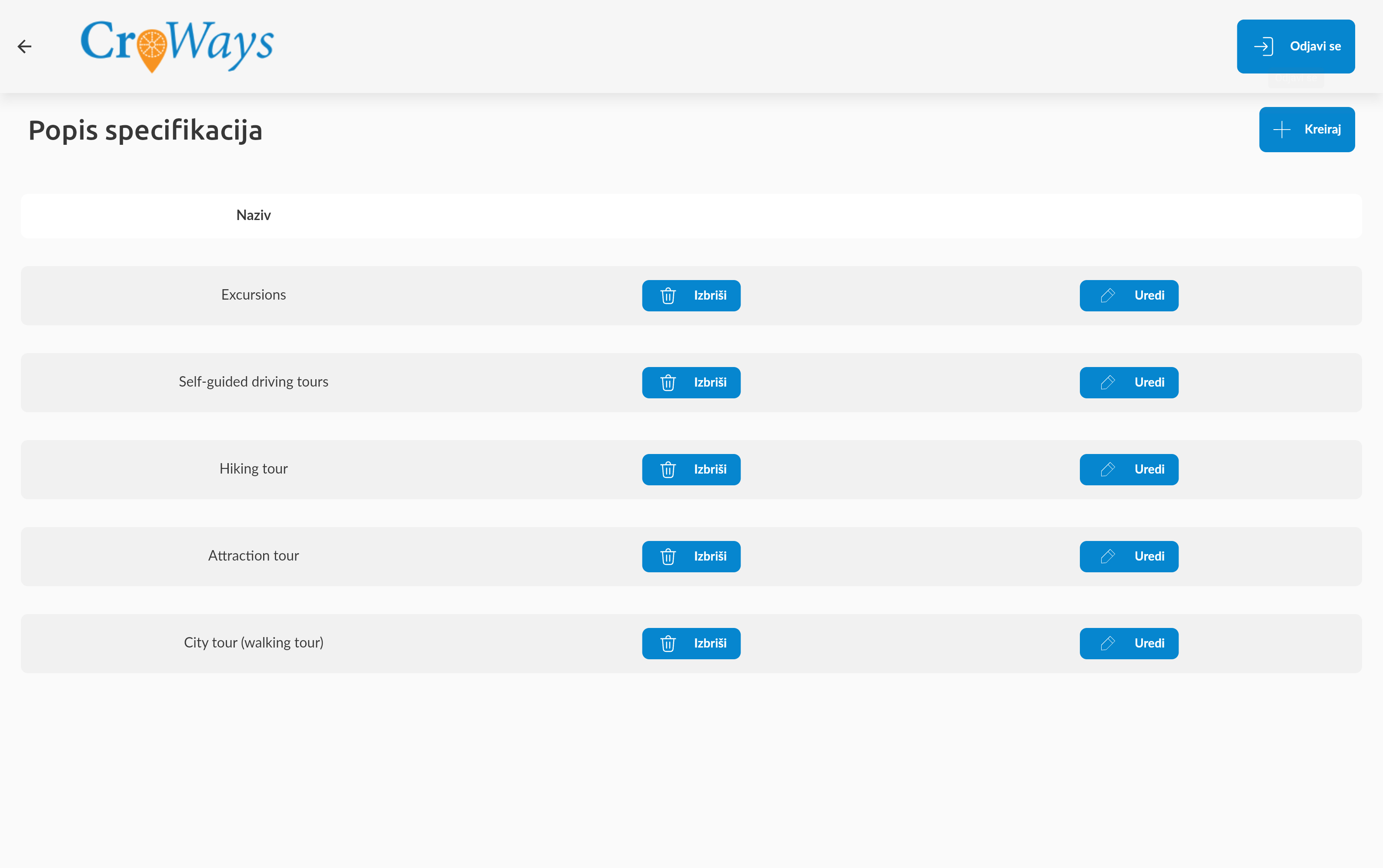Click pencil icon for Attraction tour
The width and height of the screenshot is (1383, 868).
pyautogui.click(x=1107, y=556)
